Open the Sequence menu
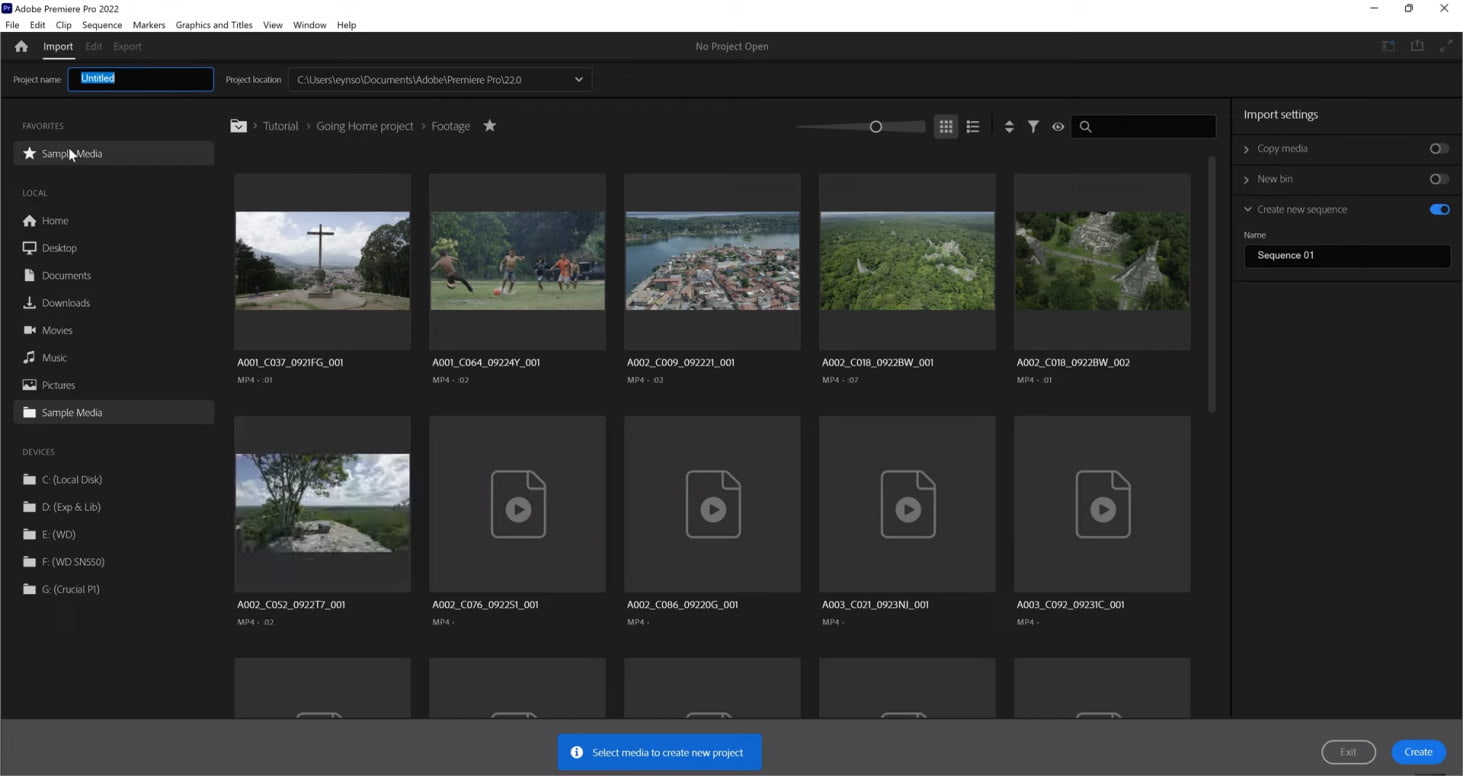 (101, 25)
